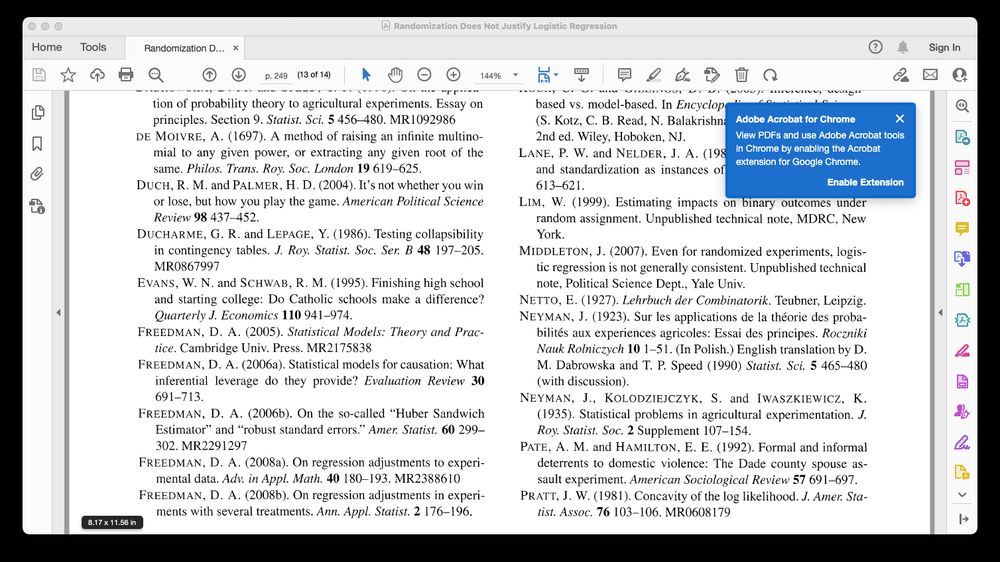The width and height of the screenshot is (1000, 562).
Task: Click the FREEDMAN (2006b) Huber Sandwich reference
Action: 311,429
